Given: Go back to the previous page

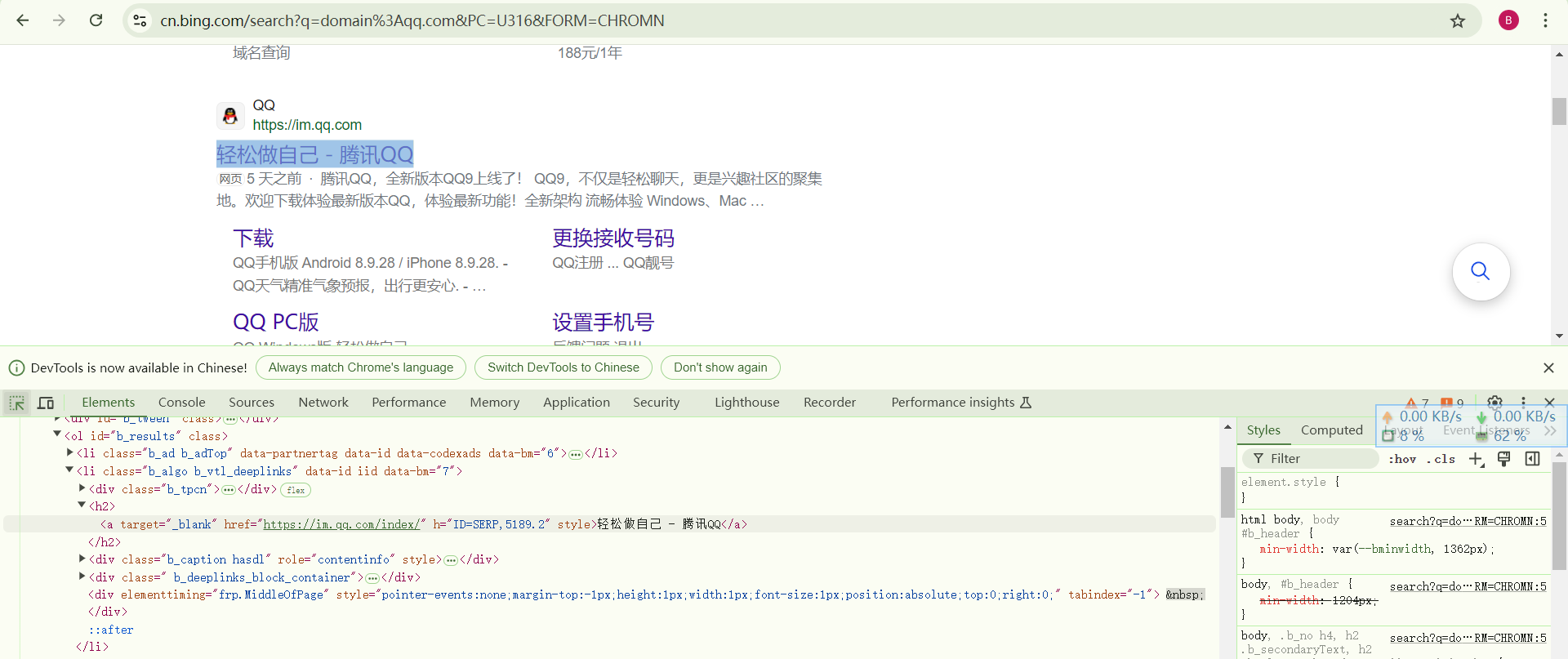Looking at the screenshot, I should (23, 20).
